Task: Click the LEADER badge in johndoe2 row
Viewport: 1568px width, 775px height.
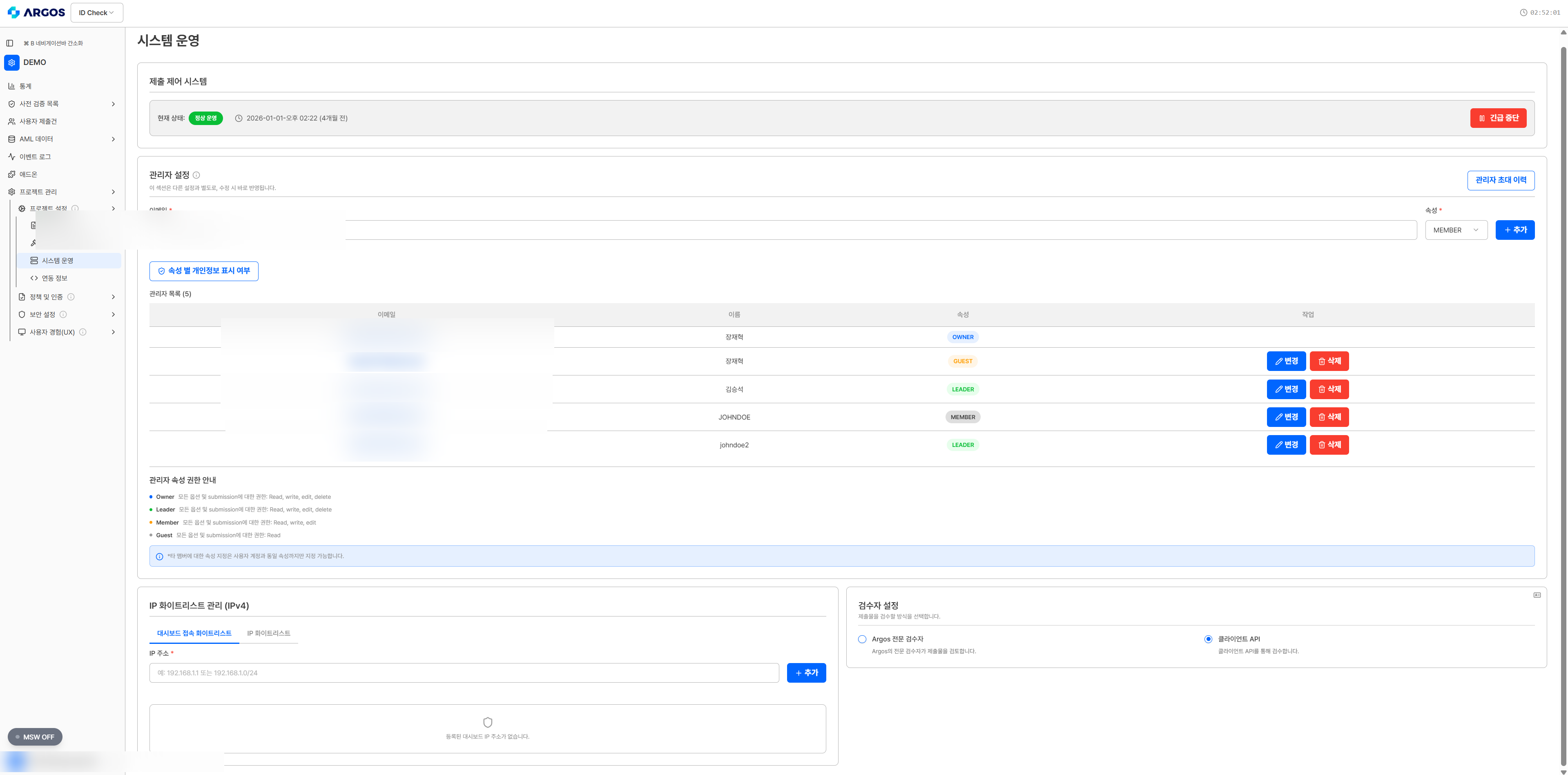Action: (962, 445)
